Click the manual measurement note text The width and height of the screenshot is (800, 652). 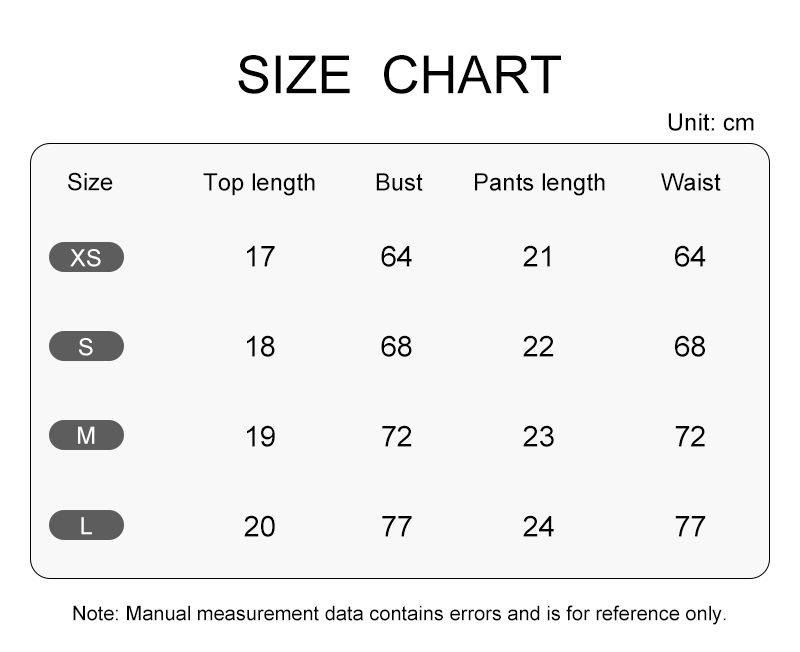(399, 613)
